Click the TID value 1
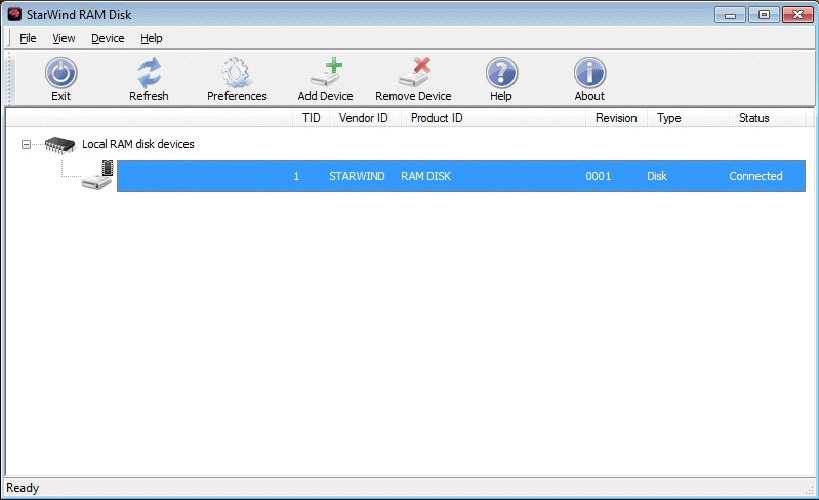The width and height of the screenshot is (819, 500). 296,176
